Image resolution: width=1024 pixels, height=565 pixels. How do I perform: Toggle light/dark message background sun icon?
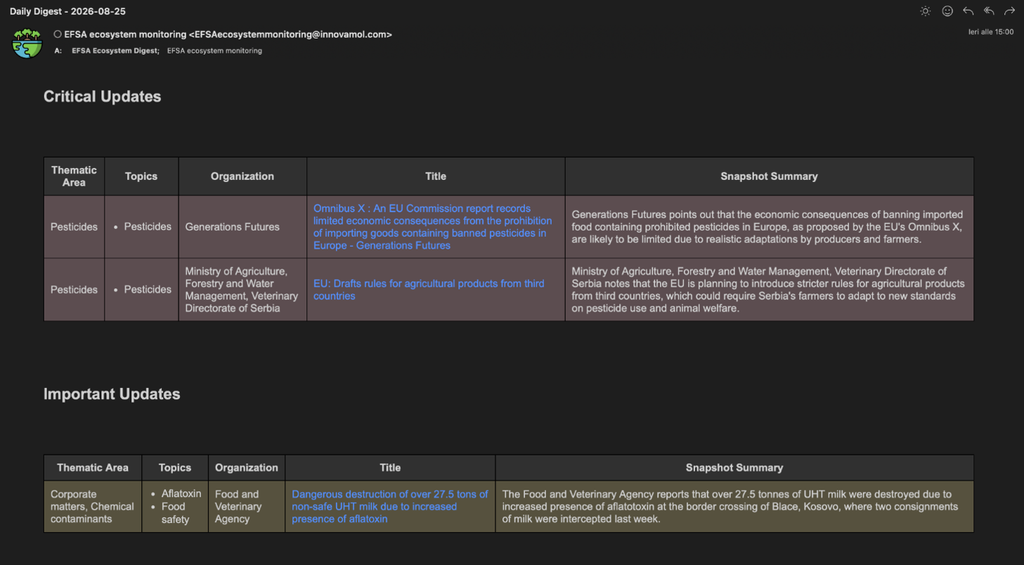[x=925, y=11]
